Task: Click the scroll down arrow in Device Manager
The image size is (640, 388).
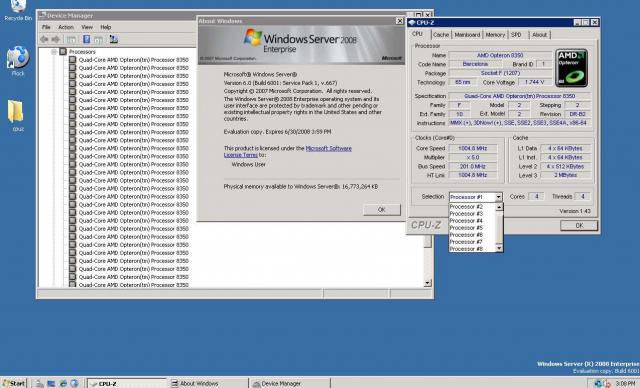Action: (427, 283)
